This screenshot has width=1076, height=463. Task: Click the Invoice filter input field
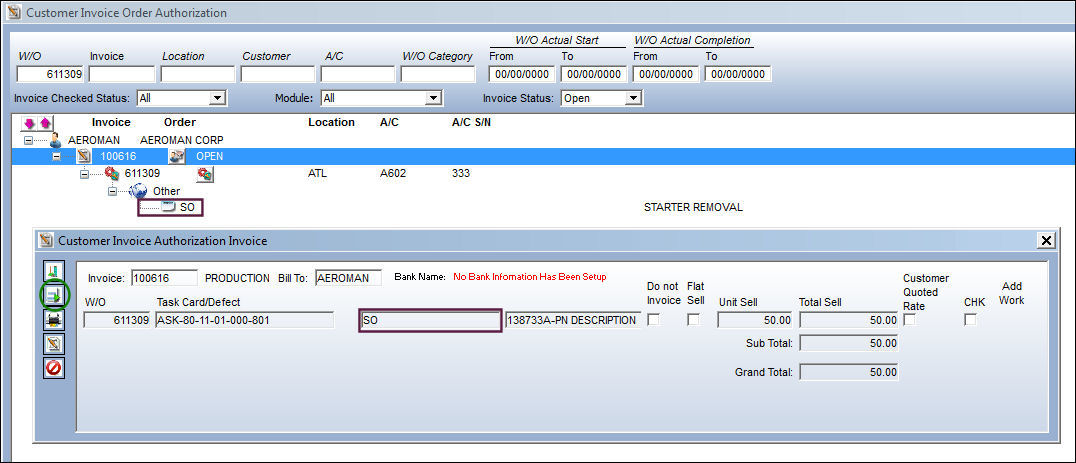pyautogui.click(x=122, y=74)
